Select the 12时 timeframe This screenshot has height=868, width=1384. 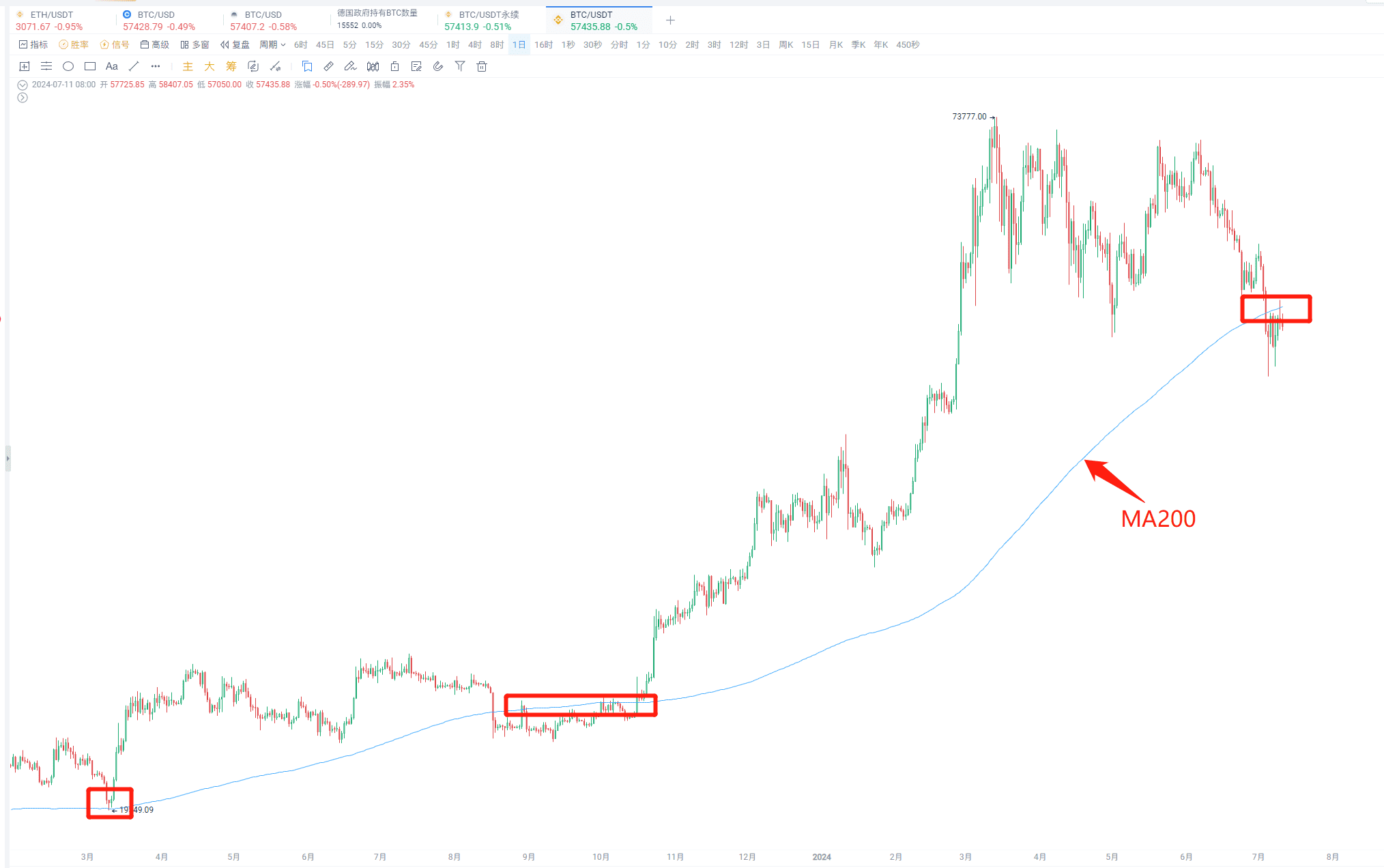point(738,45)
